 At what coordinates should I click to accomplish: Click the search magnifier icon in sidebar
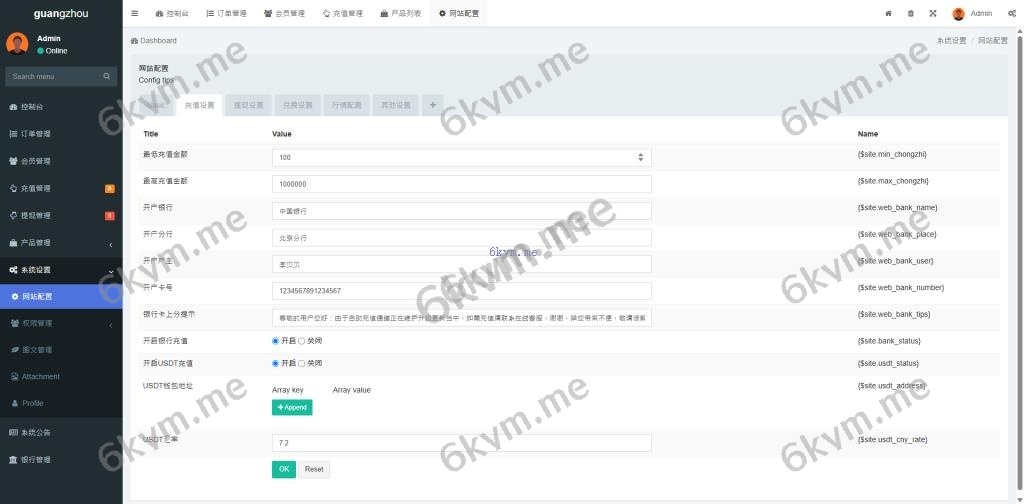click(x=106, y=76)
